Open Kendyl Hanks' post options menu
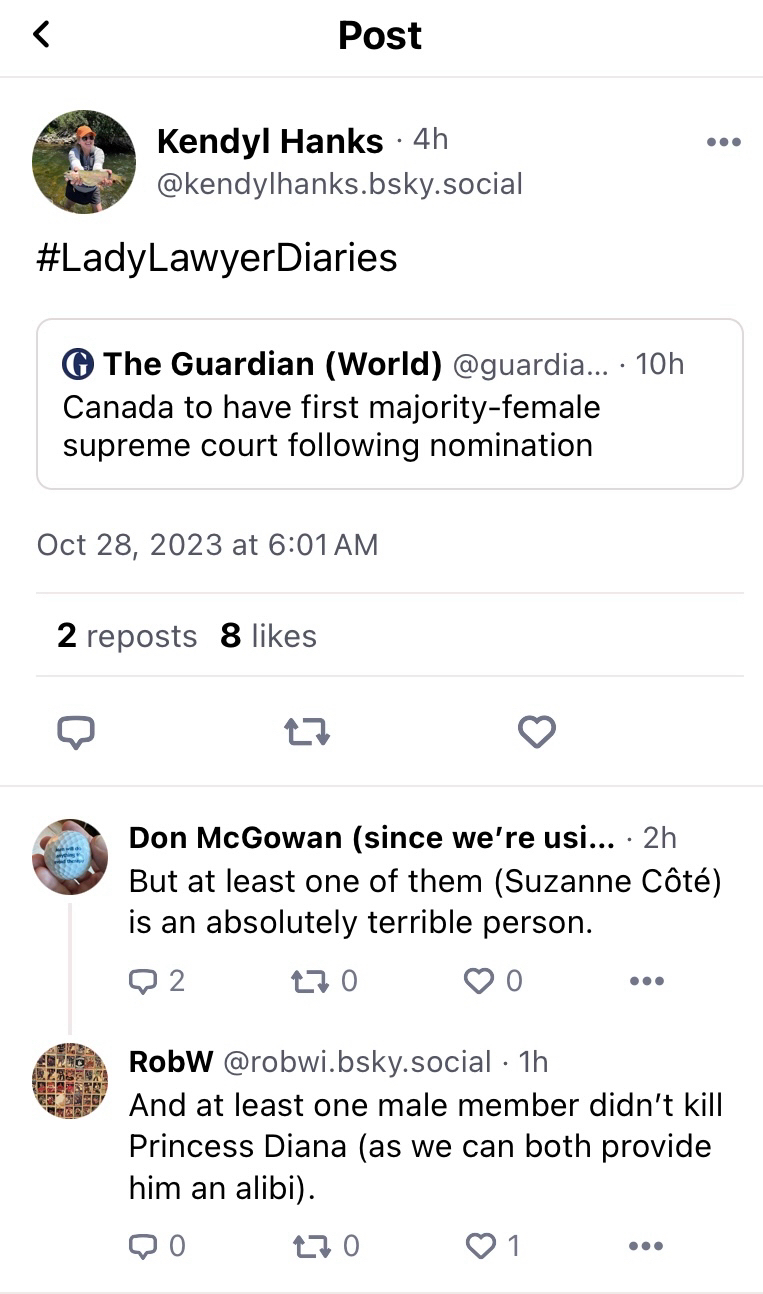Image resolution: width=763 pixels, height=1294 pixels. [723, 143]
